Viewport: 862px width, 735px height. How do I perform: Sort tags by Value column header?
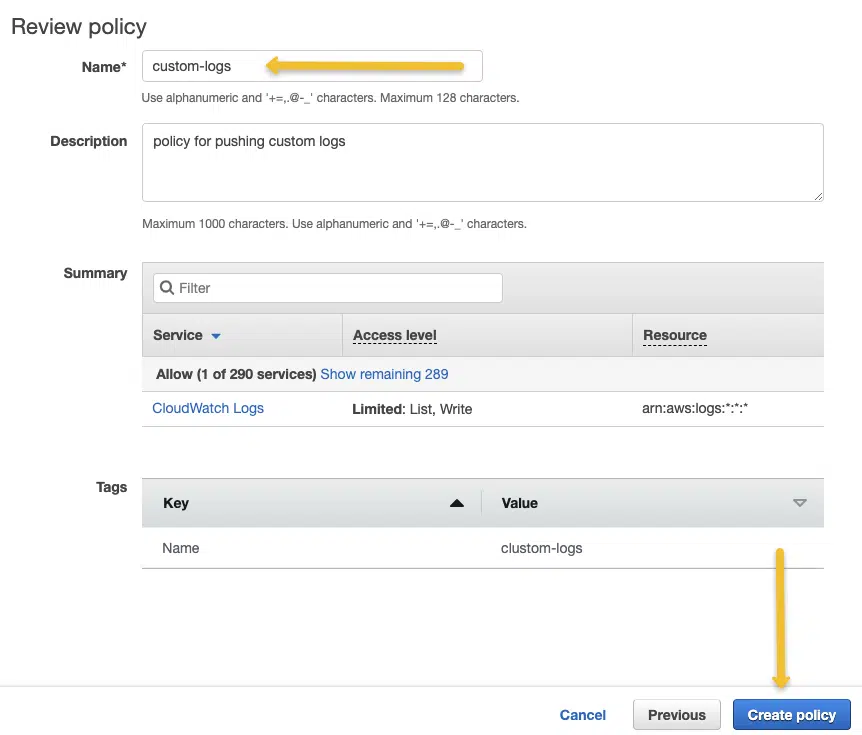520,503
